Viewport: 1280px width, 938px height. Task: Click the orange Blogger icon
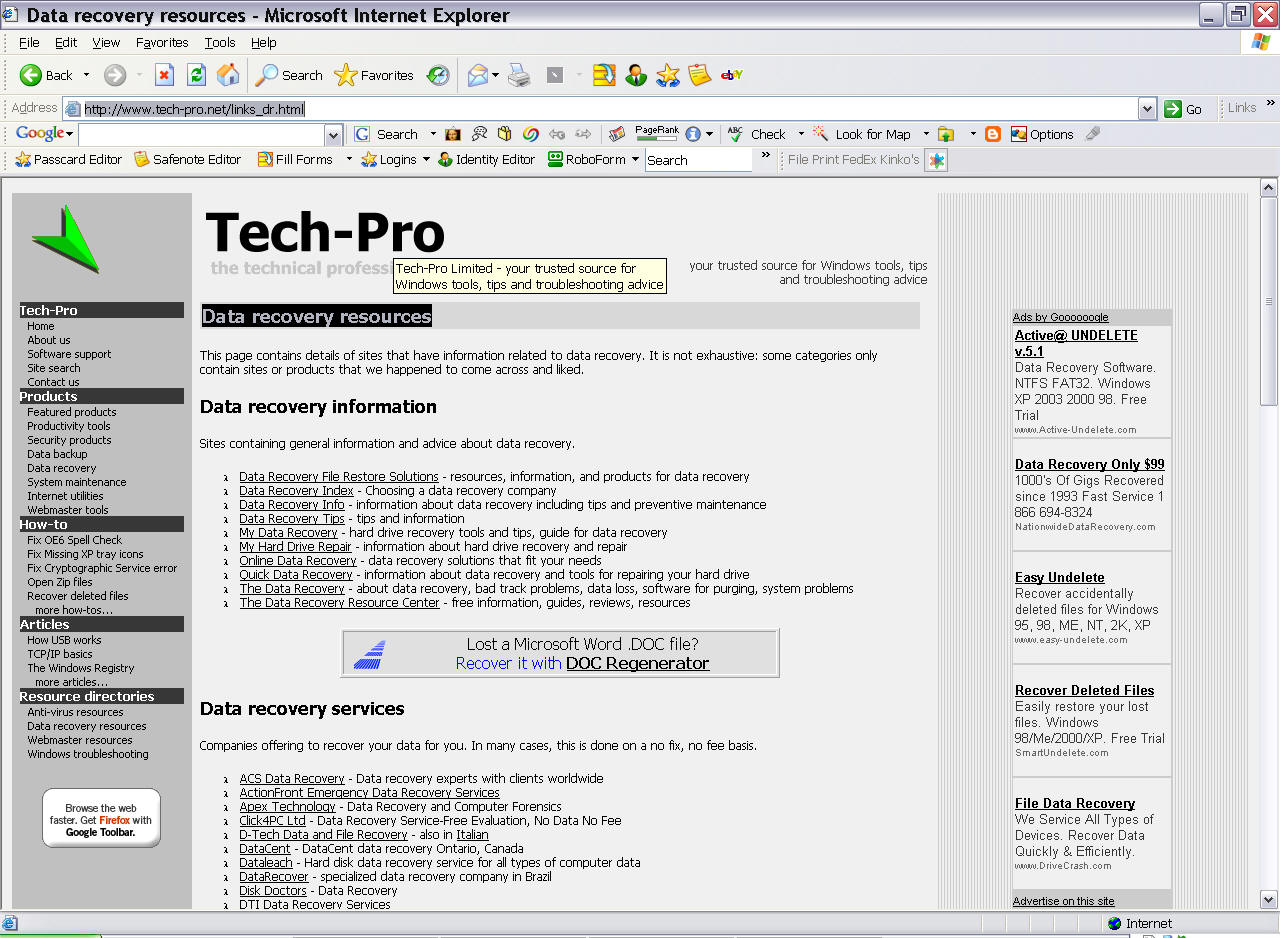click(993, 134)
